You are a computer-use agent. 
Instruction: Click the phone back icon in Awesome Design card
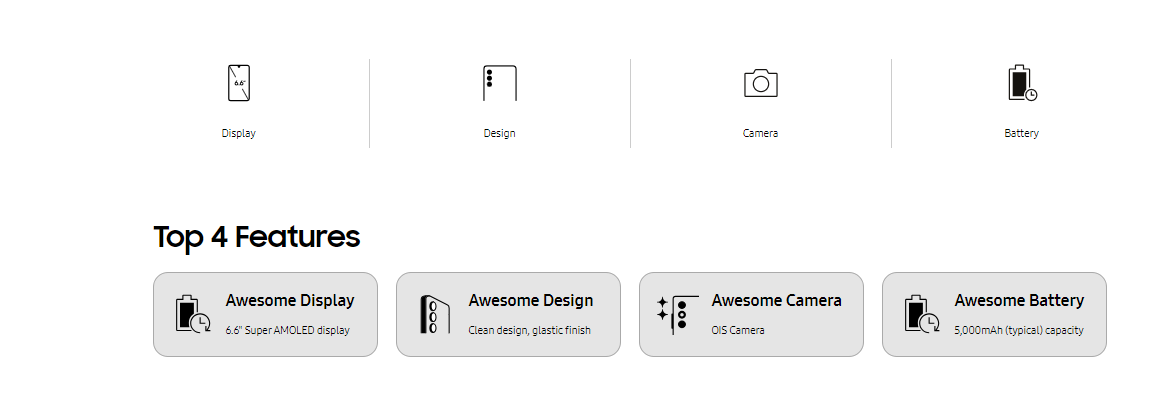click(435, 314)
